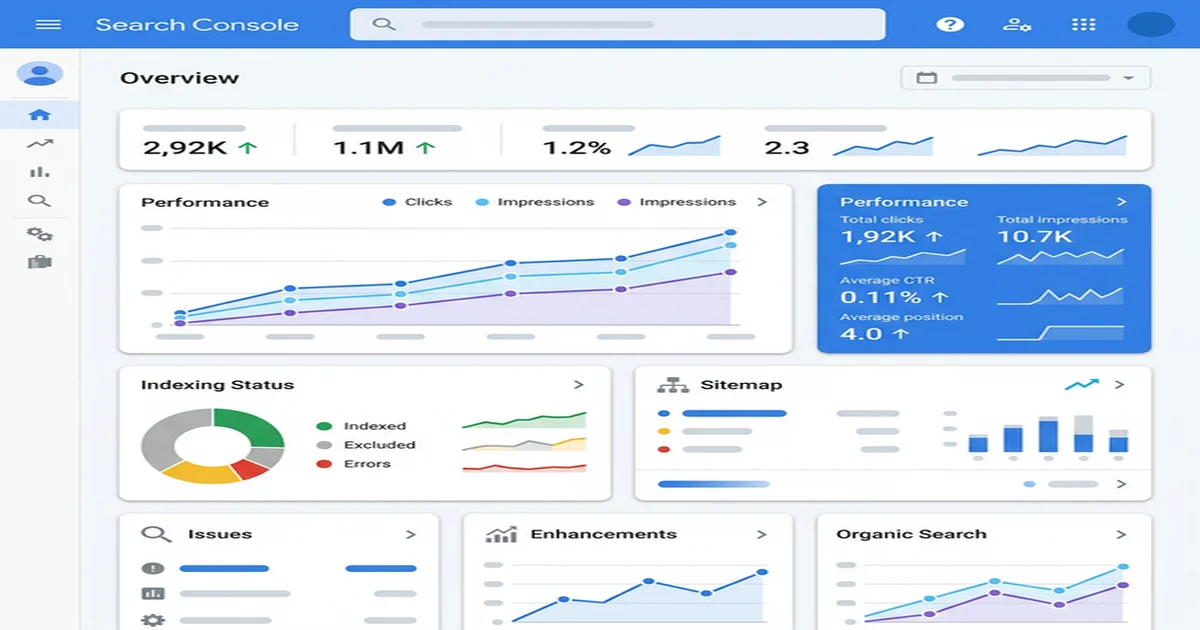1200x630 pixels.
Task: Click the green Indexed donut segment
Action: point(252,427)
